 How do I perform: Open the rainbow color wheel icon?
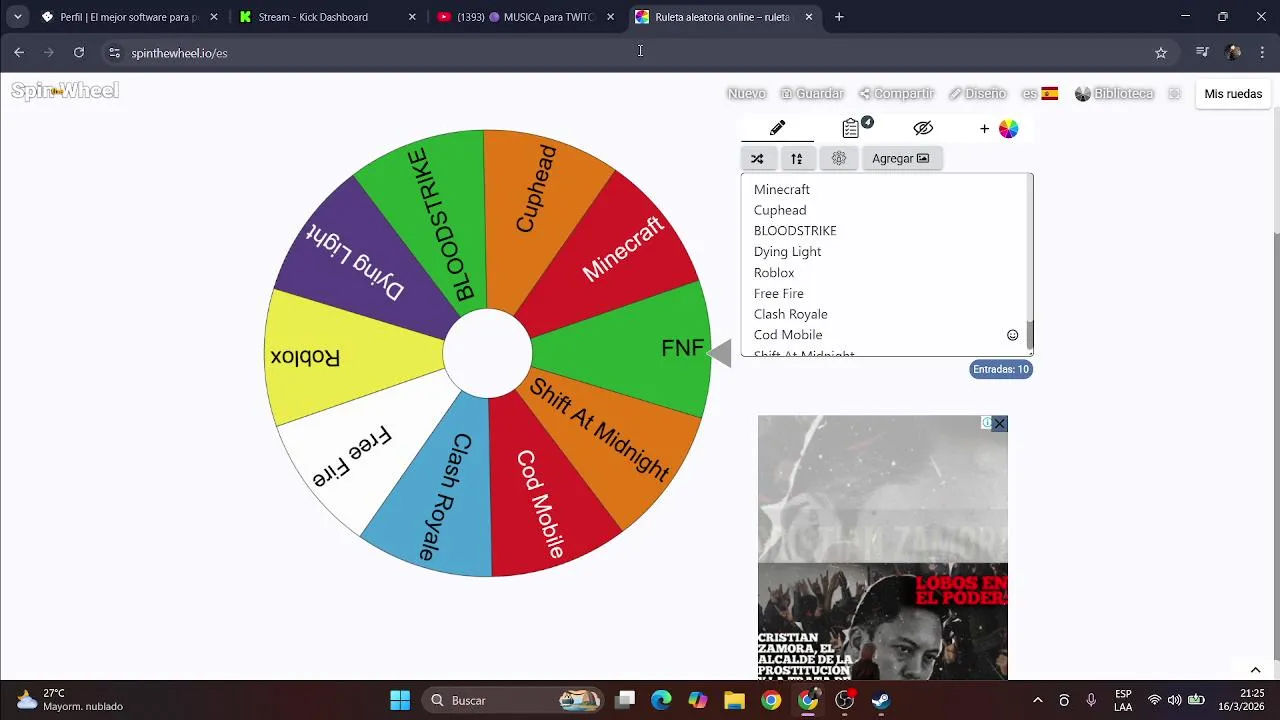pos(1008,129)
